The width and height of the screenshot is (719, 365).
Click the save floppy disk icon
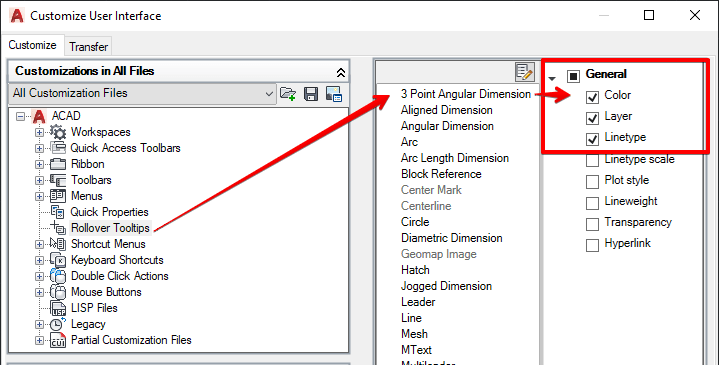[311, 94]
